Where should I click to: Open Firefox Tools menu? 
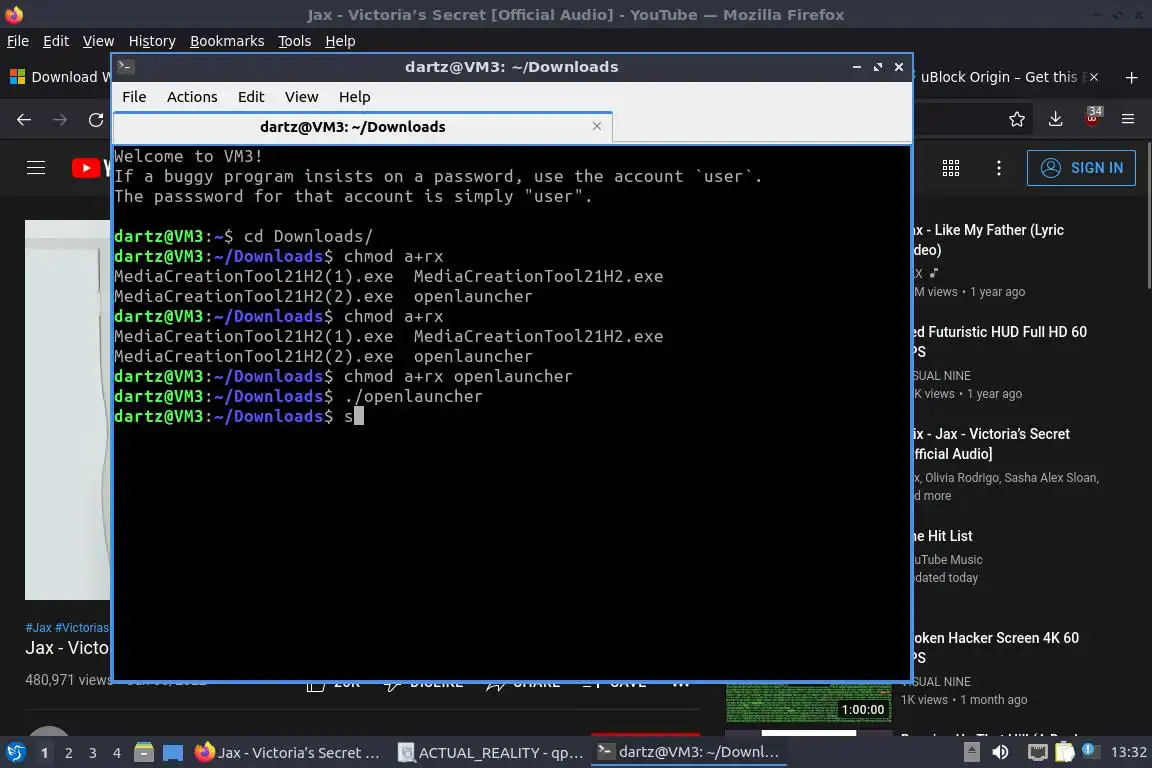click(x=295, y=41)
